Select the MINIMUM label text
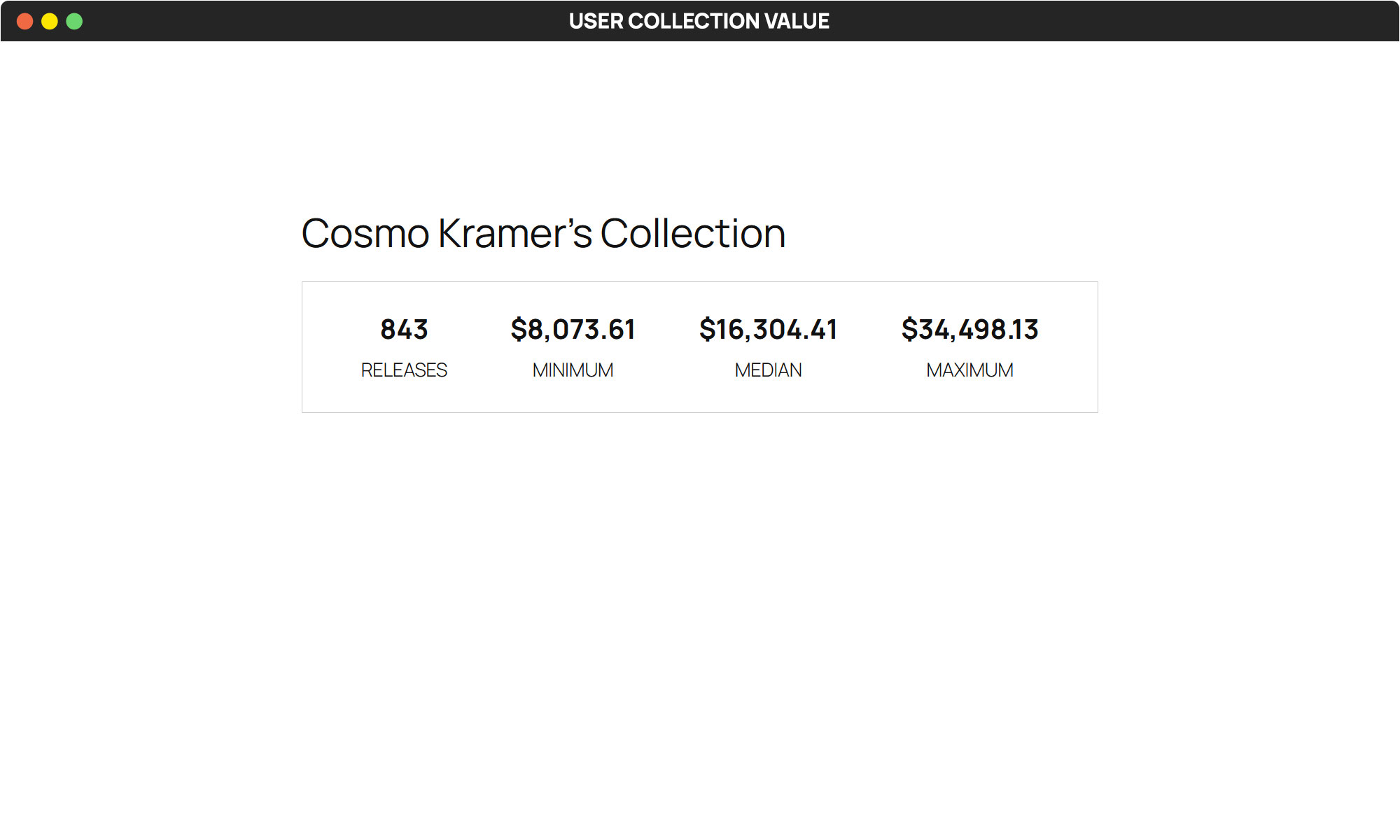The image size is (1400, 840). point(574,370)
